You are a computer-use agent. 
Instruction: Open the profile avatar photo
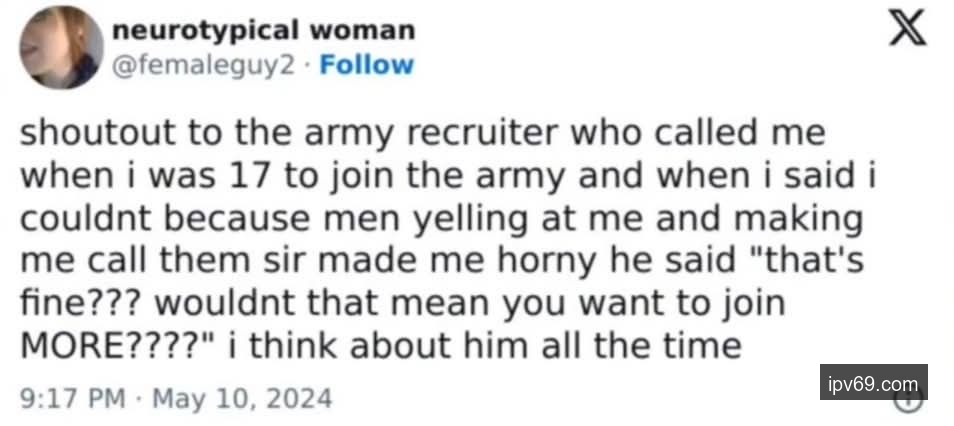click(x=59, y=47)
